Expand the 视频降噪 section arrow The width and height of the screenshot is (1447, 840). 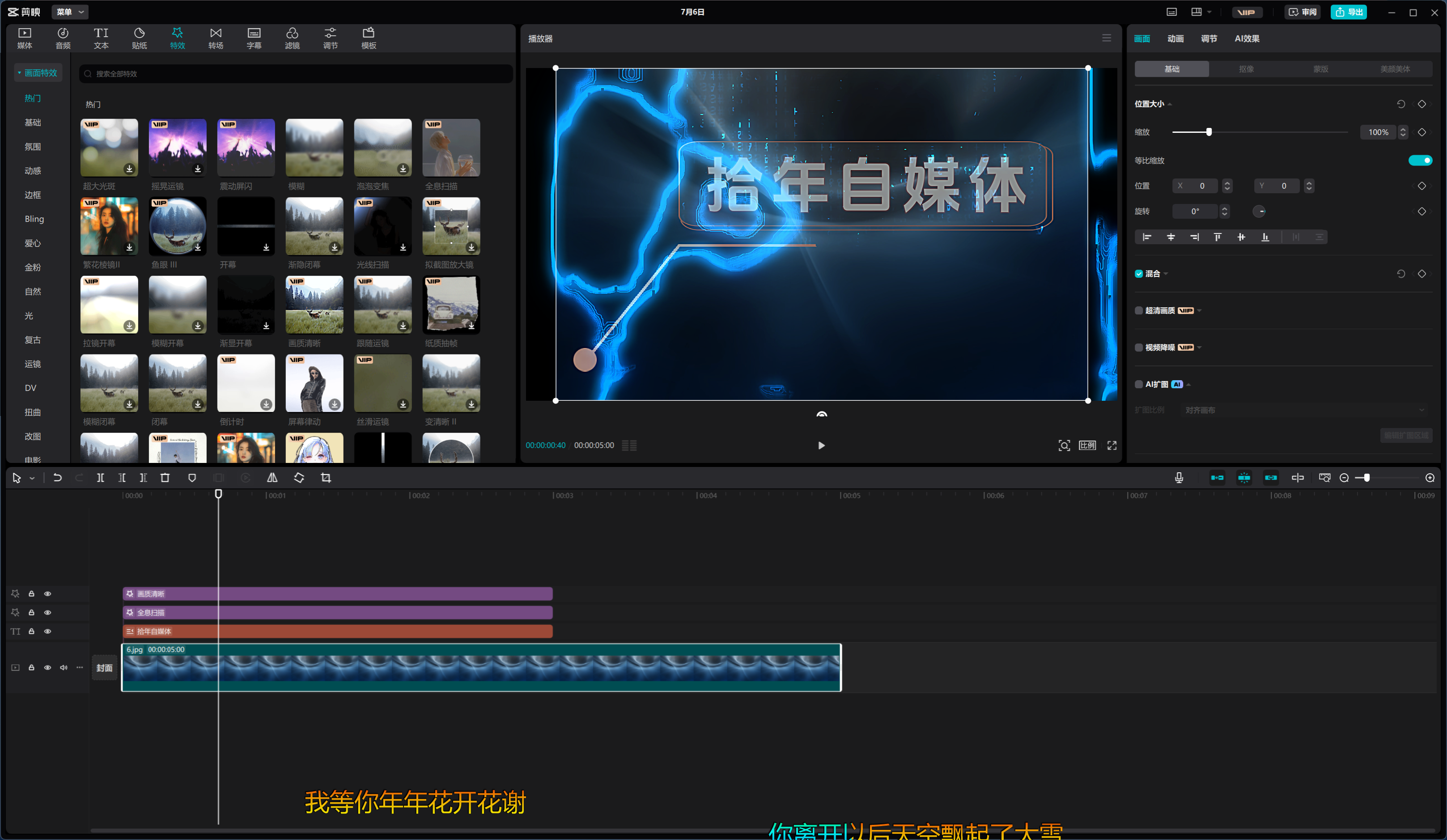coord(1199,348)
